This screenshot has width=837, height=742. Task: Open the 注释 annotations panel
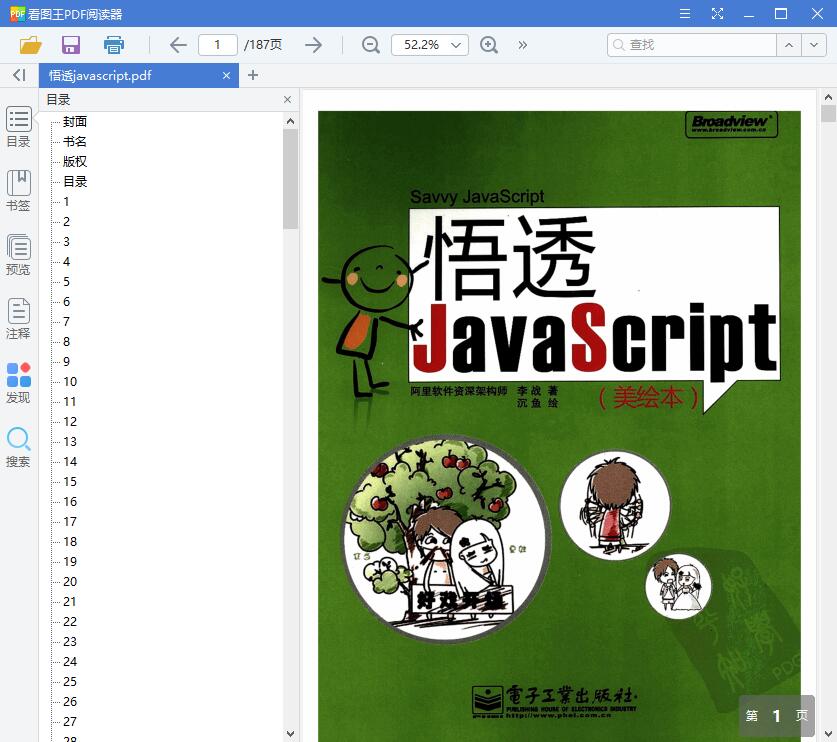[19, 319]
